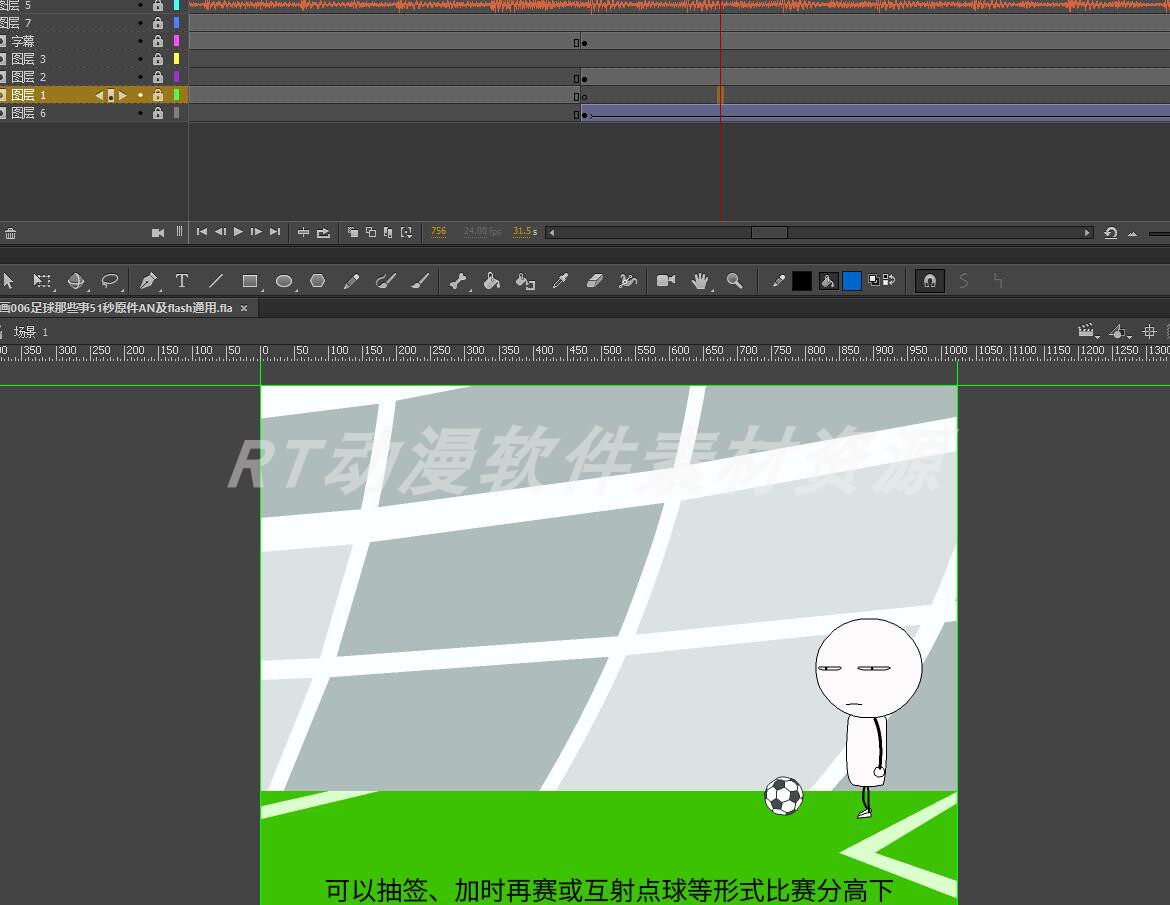Click the add camera icon in timeline
1170x905 pixels.
pos(157,233)
